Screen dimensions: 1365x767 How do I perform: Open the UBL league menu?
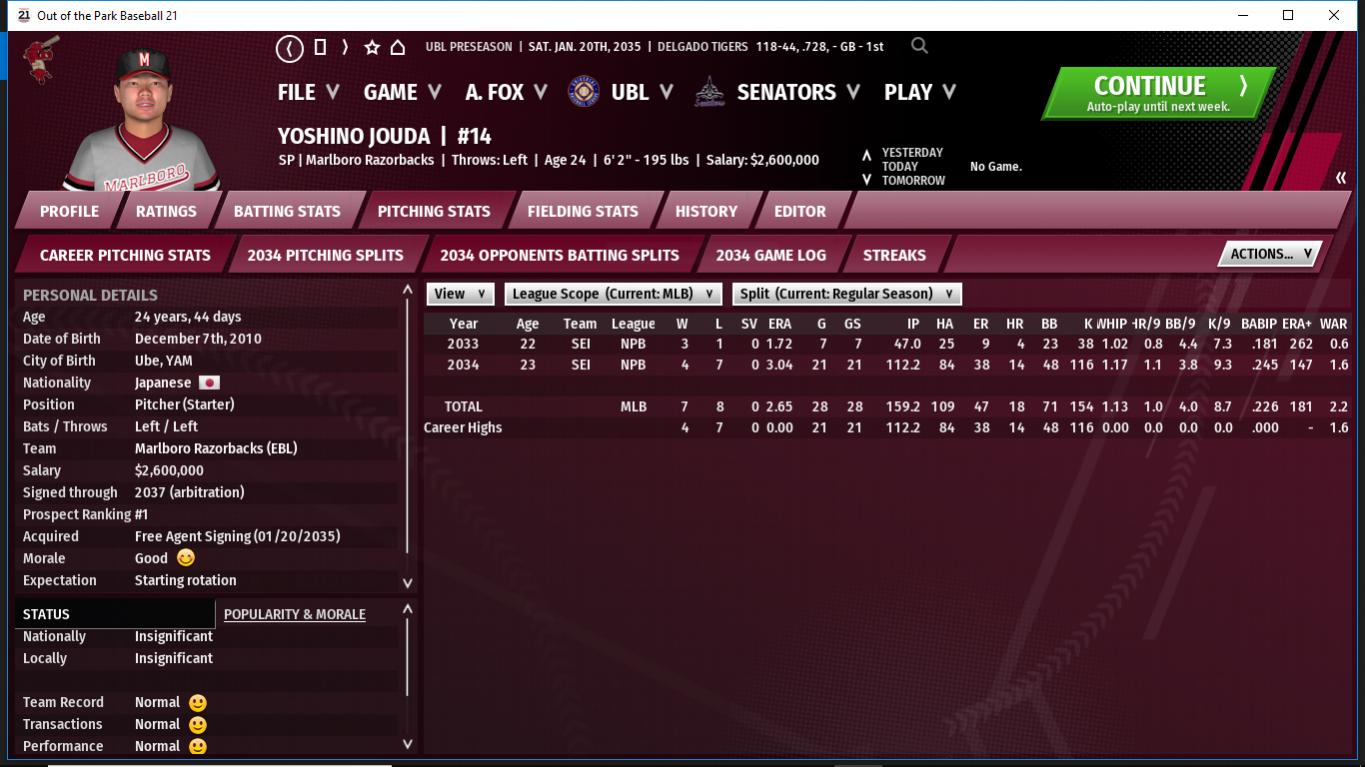pos(642,92)
